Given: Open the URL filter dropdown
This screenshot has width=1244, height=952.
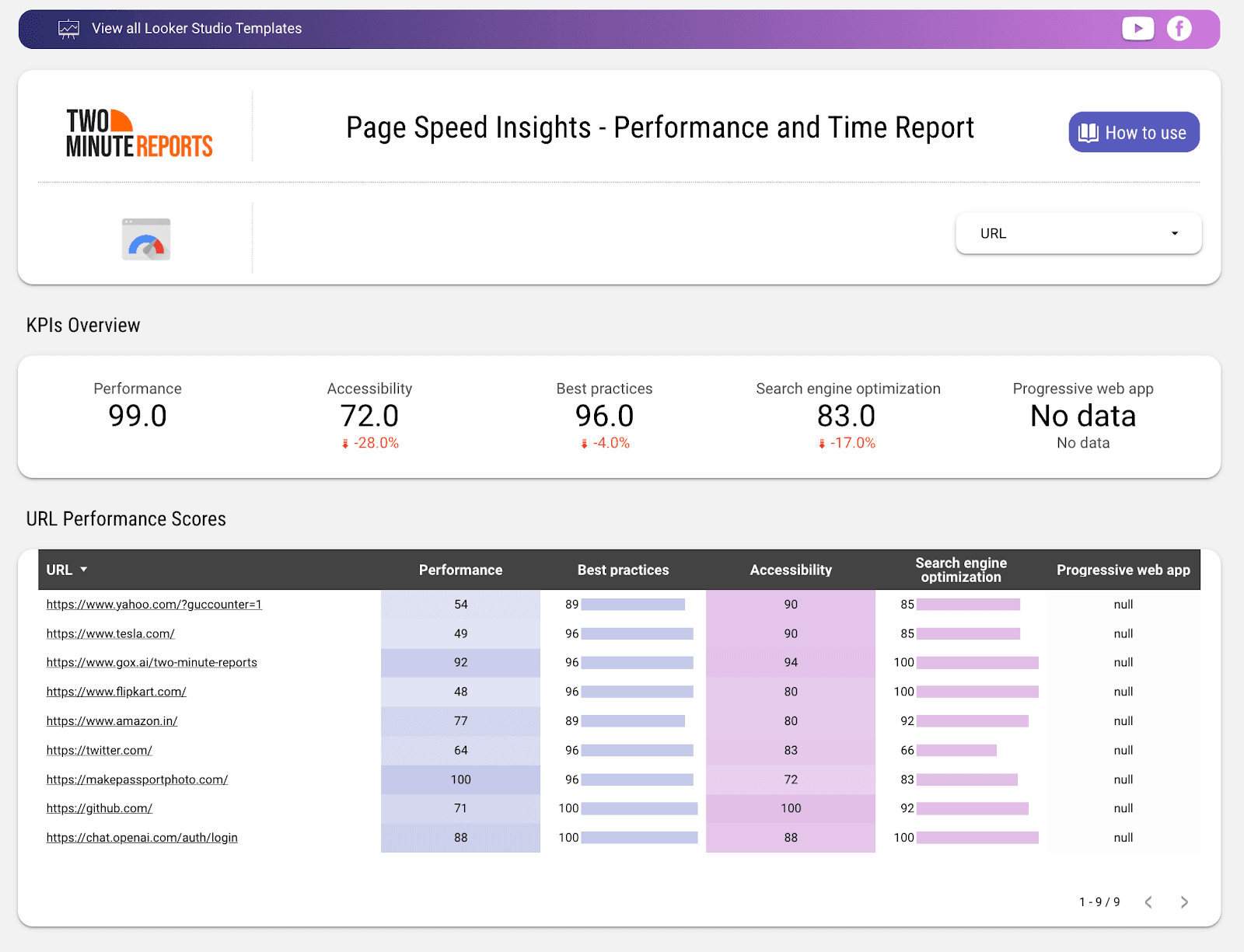Looking at the screenshot, I should click(1078, 233).
